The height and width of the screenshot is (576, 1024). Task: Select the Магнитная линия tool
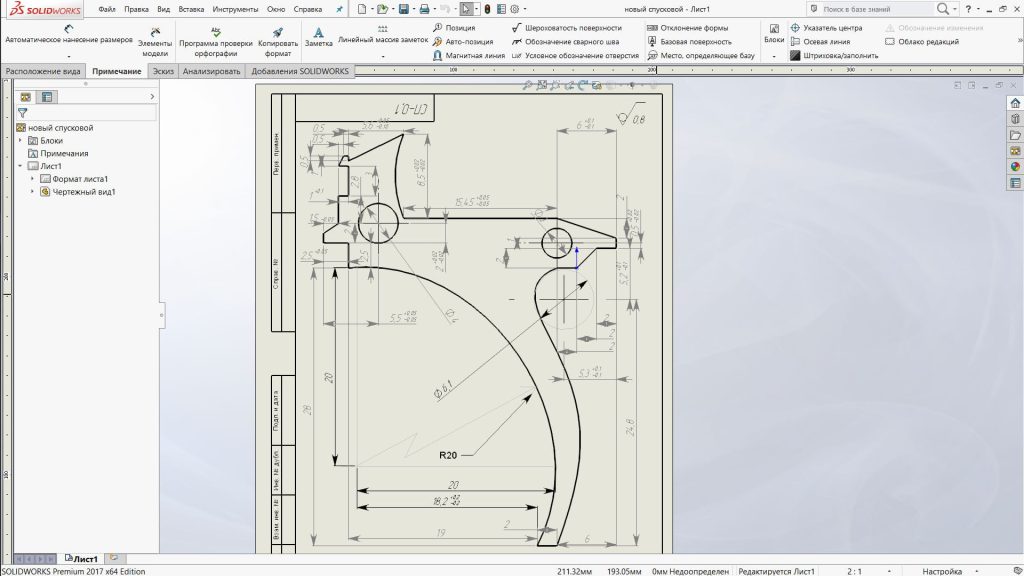click(469, 56)
